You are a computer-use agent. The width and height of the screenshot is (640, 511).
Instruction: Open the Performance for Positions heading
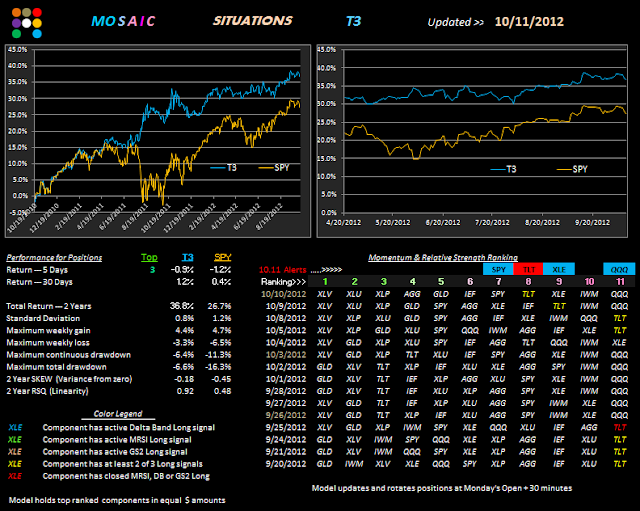[x=54, y=258]
